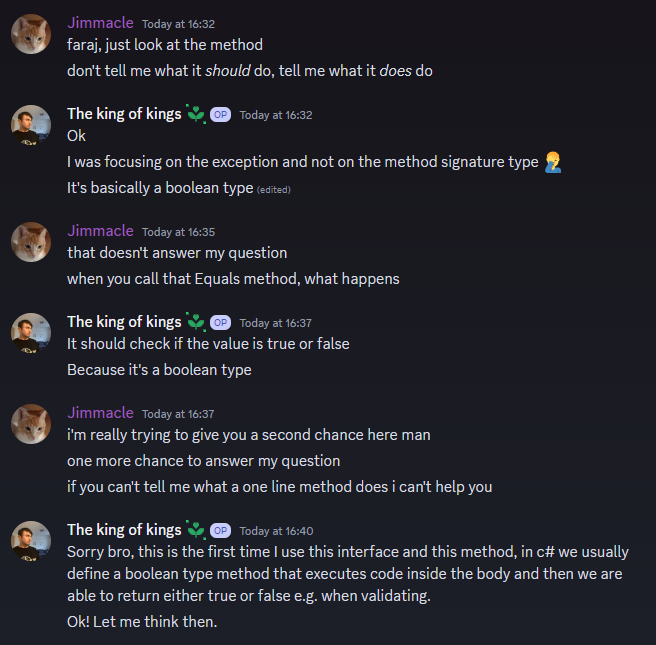656x645 pixels.
Task: Click the facepalm emoji after 'method signature type'
Action: 553,162
